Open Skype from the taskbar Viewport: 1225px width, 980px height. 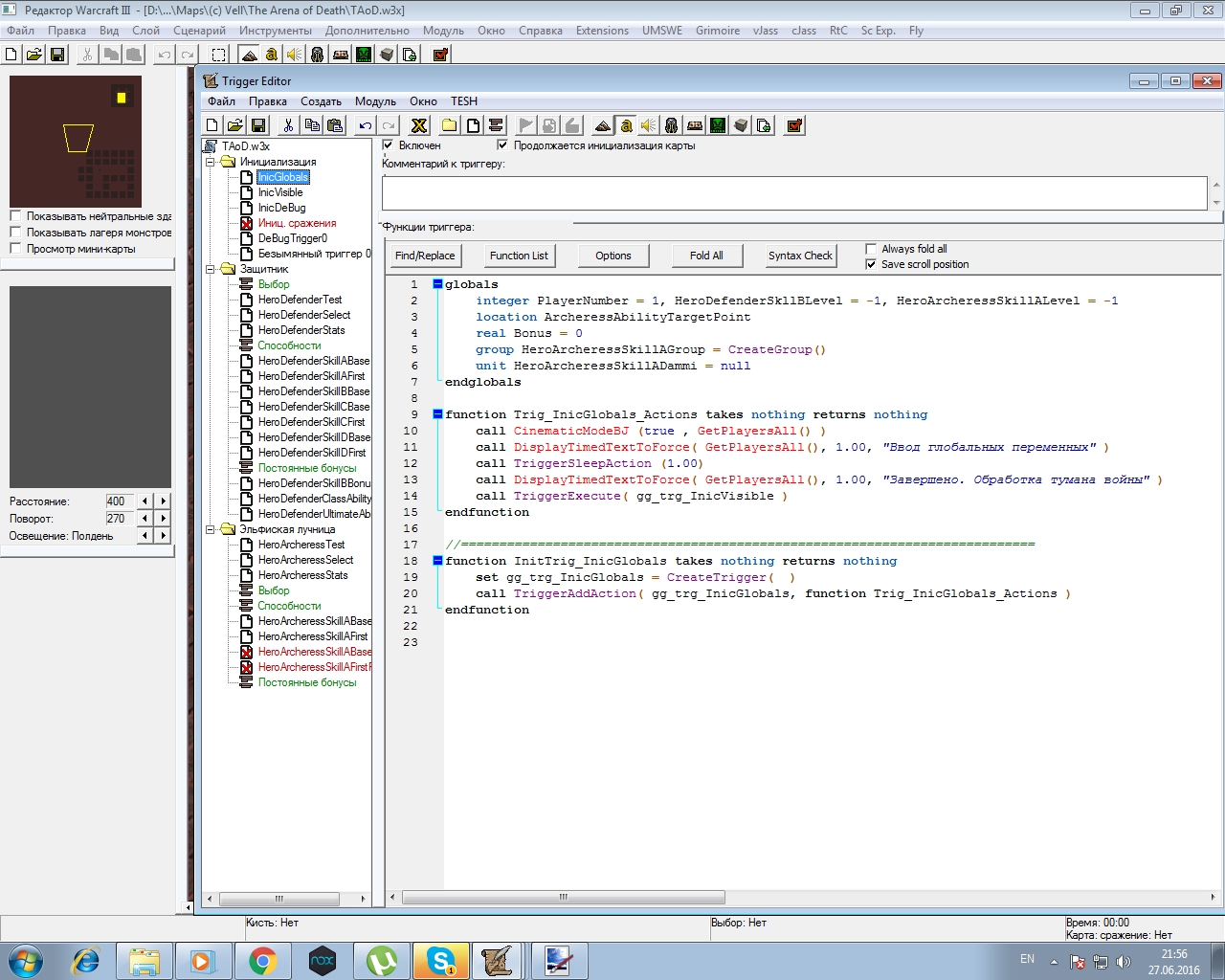point(441,961)
